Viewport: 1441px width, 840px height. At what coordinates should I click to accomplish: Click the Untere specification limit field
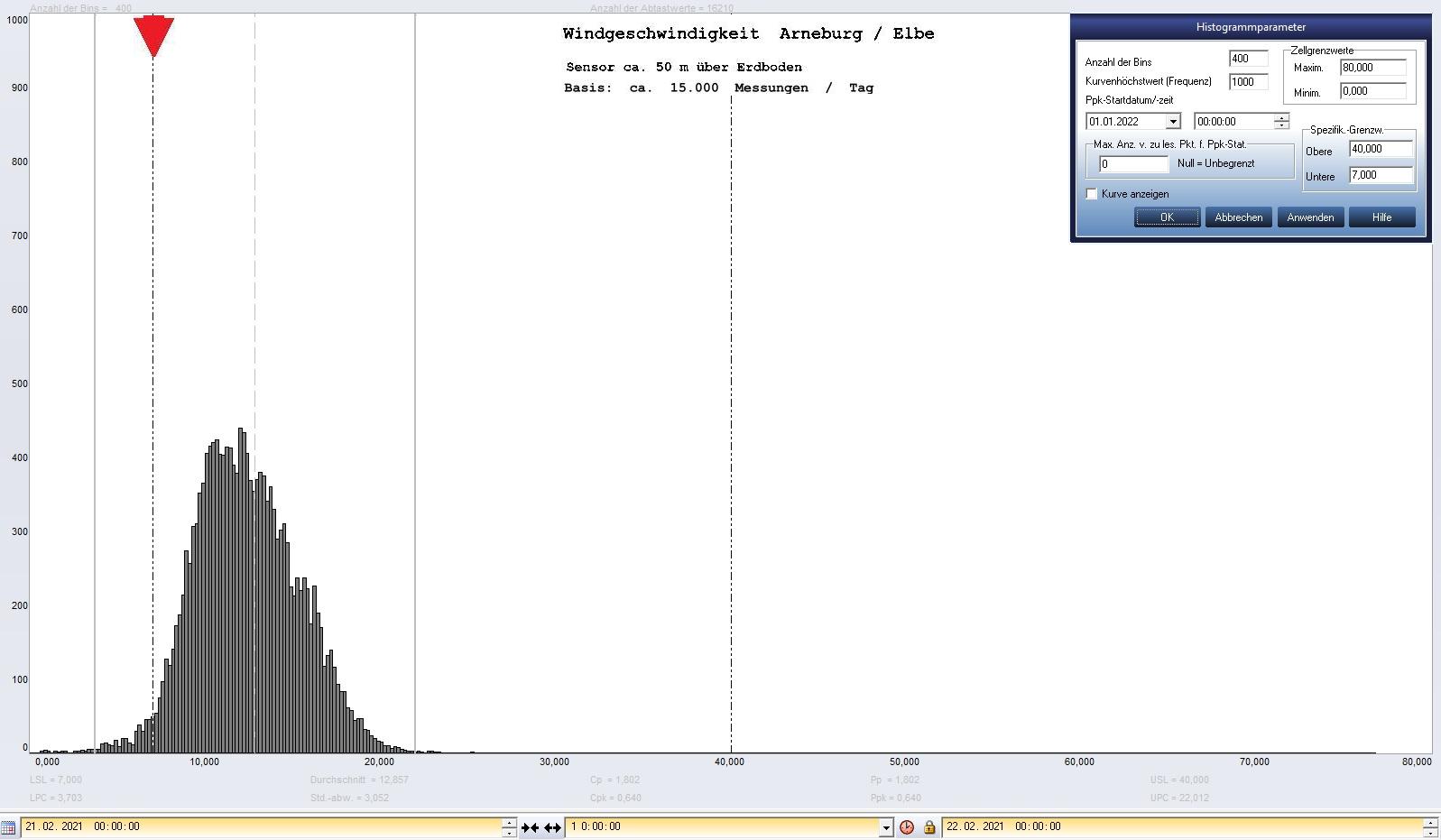pos(1380,175)
